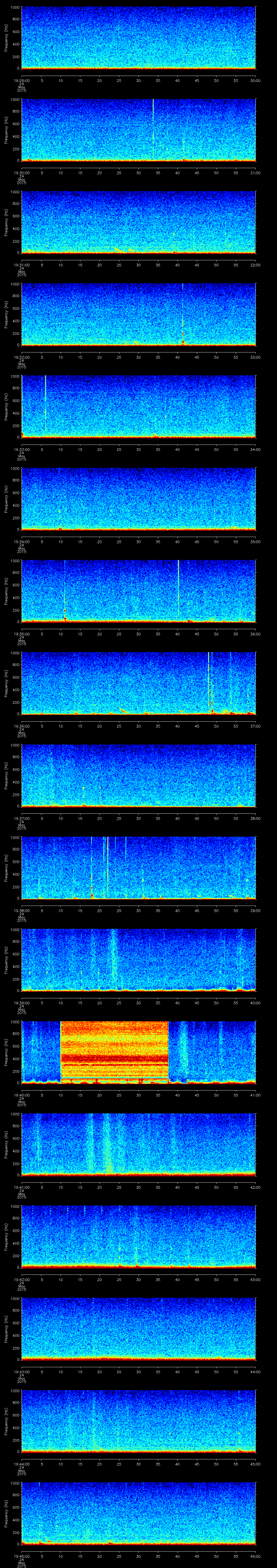Click the 19:37:00 start time label
Screen dimensions: 277x1568
click(x=21, y=818)
